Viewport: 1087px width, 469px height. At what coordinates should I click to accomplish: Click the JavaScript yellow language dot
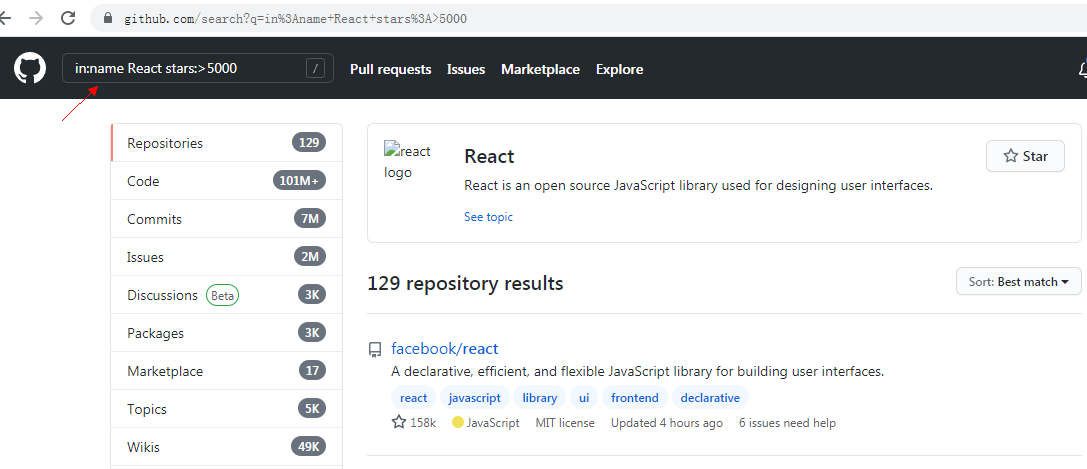[458, 422]
